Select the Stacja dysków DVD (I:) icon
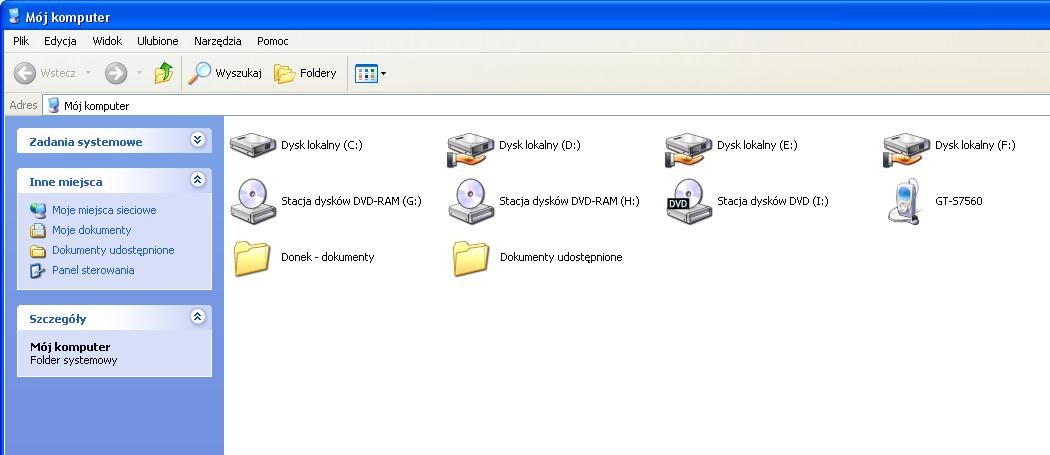1050x455 pixels. [x=688, y=201]
